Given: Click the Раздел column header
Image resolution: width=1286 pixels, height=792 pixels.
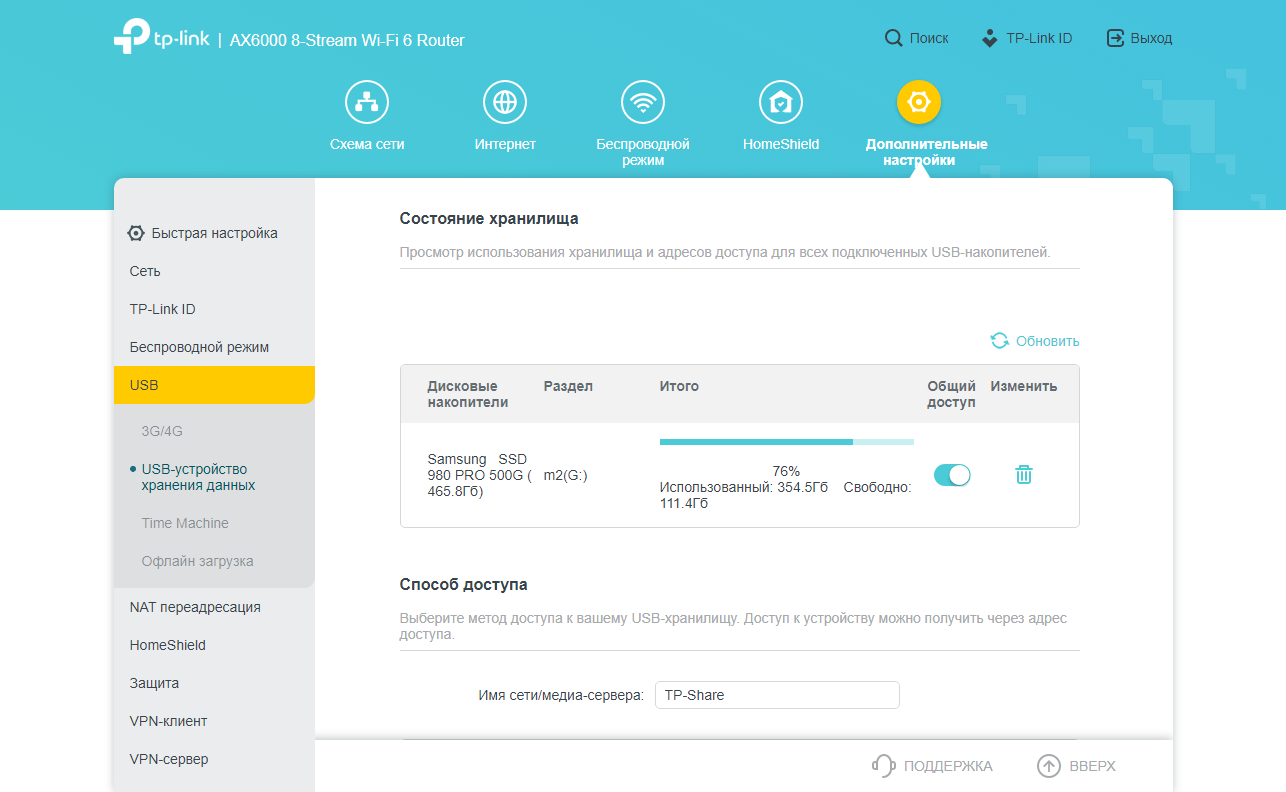Looking at the screenshot, I should click(x=568, y=386).
